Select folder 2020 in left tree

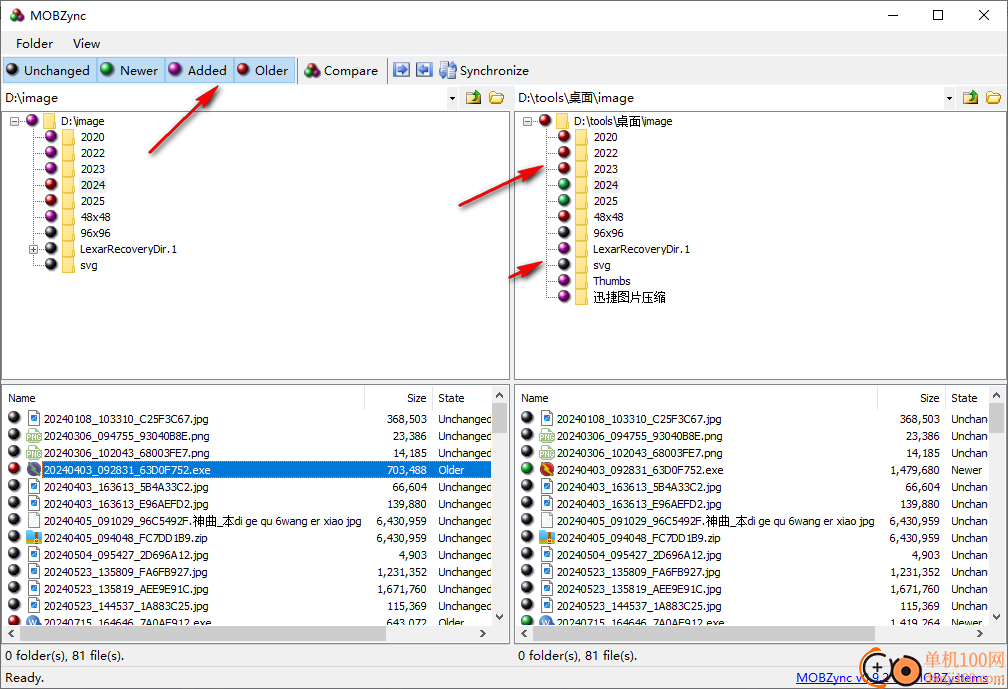(93, 137)
